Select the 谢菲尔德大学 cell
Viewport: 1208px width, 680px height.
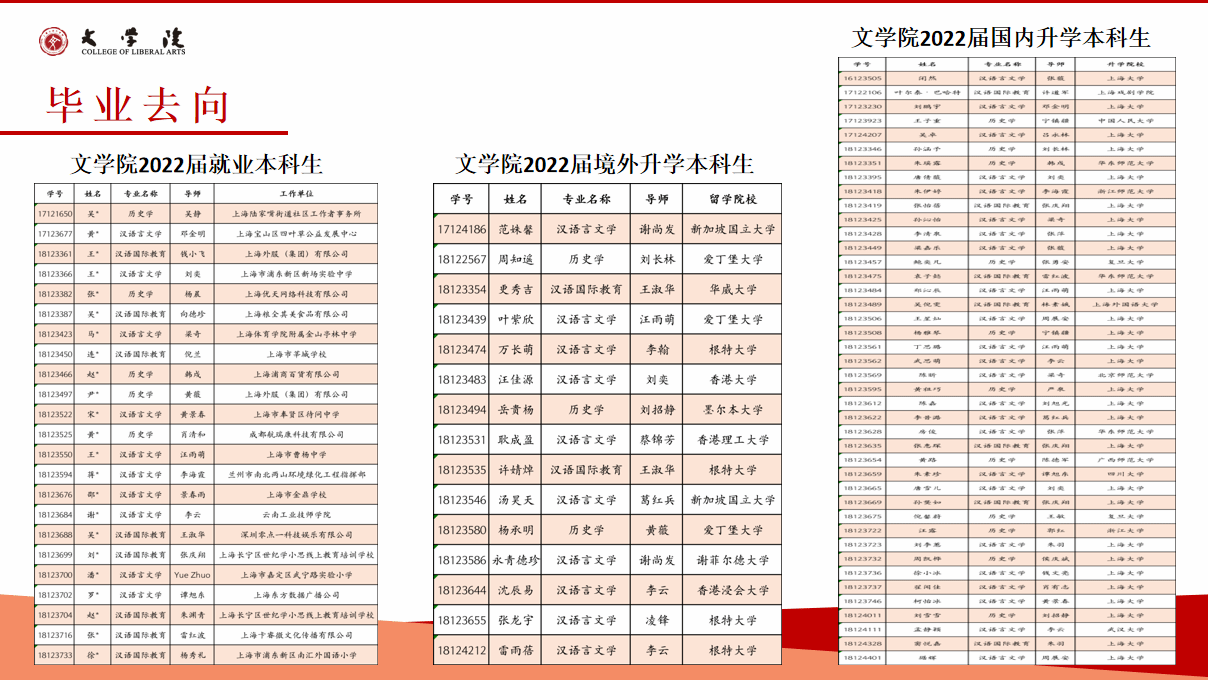coord(732,561)
